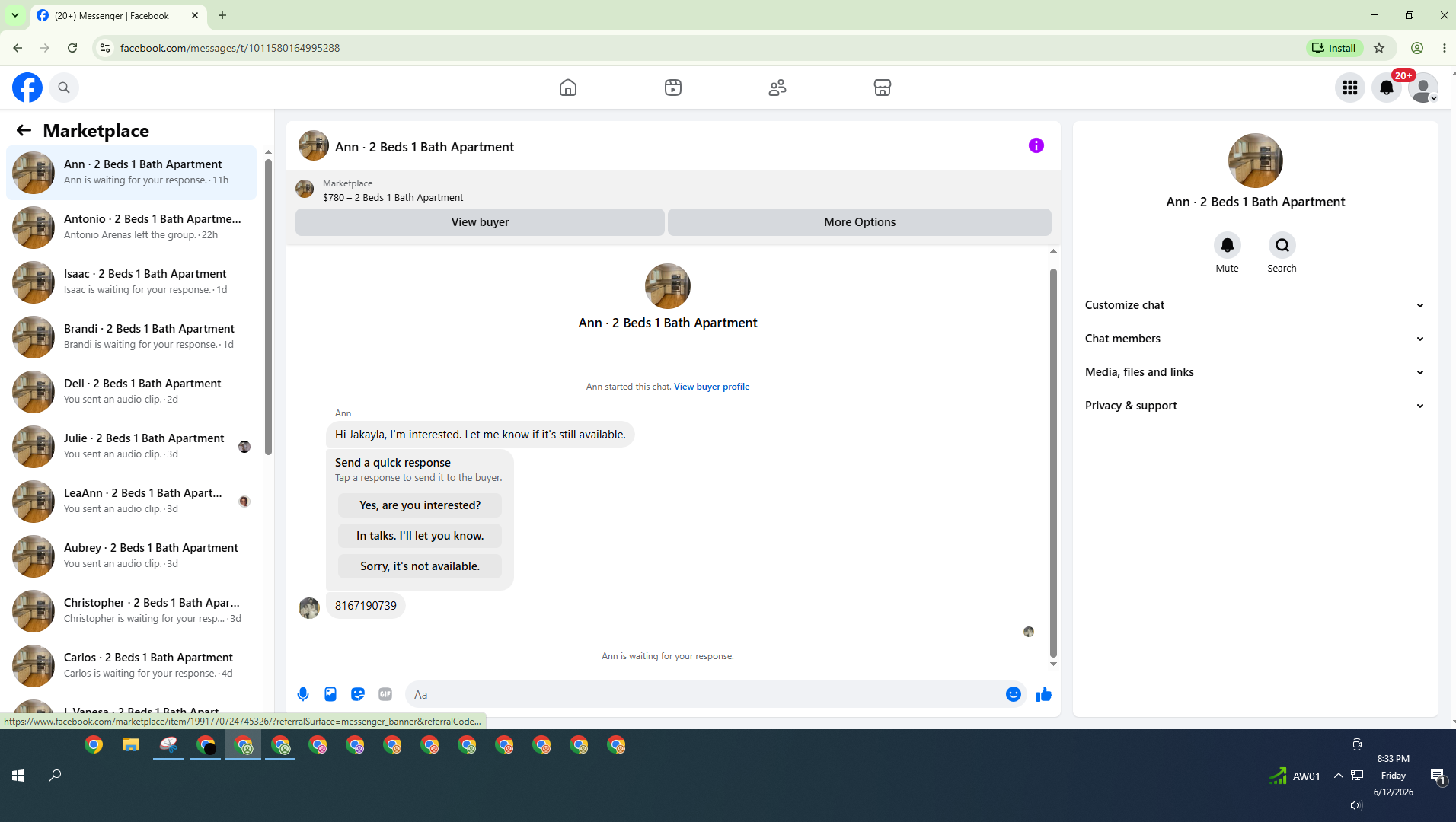
Task: Record a voice clip with microphone icon
Action: (x=303, y=694)
